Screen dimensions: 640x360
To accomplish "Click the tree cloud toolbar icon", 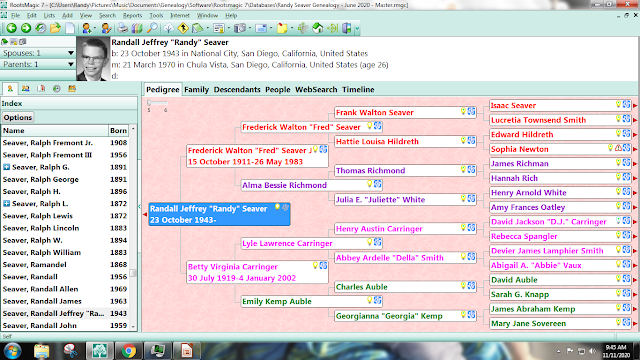I will (168, 28).
